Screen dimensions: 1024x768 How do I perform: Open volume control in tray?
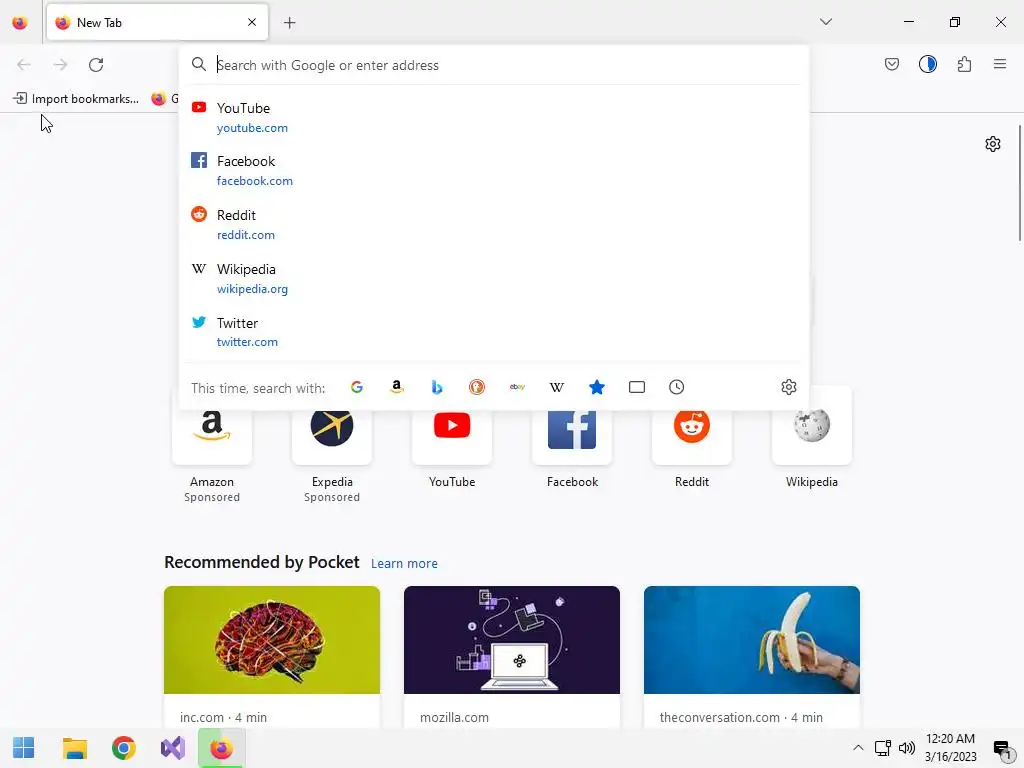point(906,748)
